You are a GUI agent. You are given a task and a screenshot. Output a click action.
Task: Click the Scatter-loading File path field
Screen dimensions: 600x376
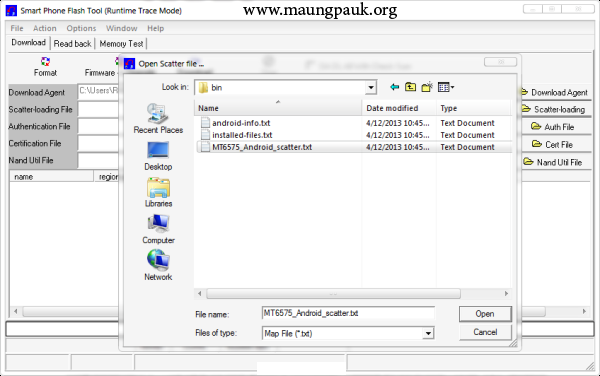[98, 109]
